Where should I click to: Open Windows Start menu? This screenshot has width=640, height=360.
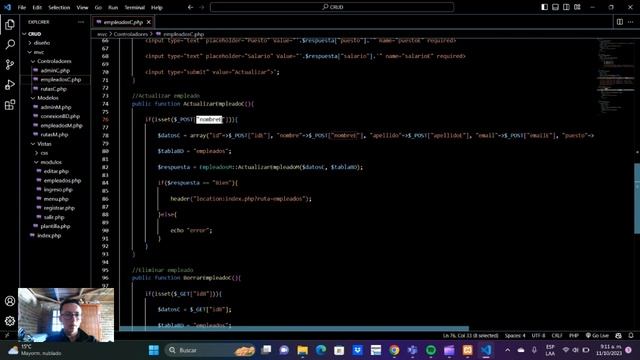pyautogui.click(x=154, y=350)
